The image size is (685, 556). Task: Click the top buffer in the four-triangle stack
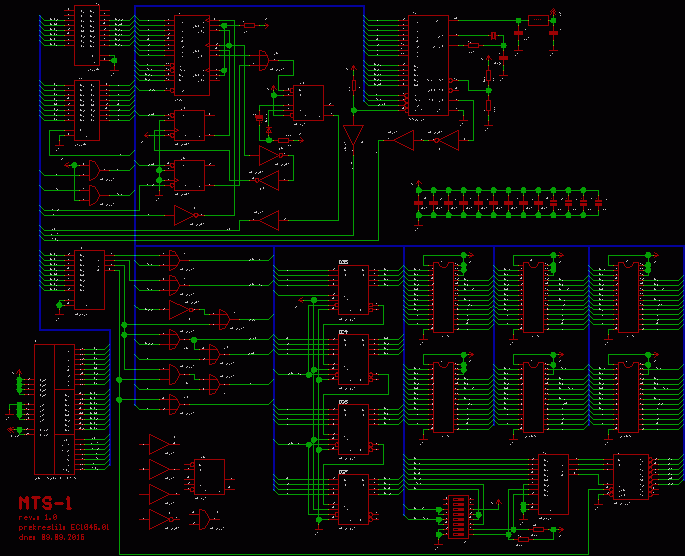click(160, 444)
